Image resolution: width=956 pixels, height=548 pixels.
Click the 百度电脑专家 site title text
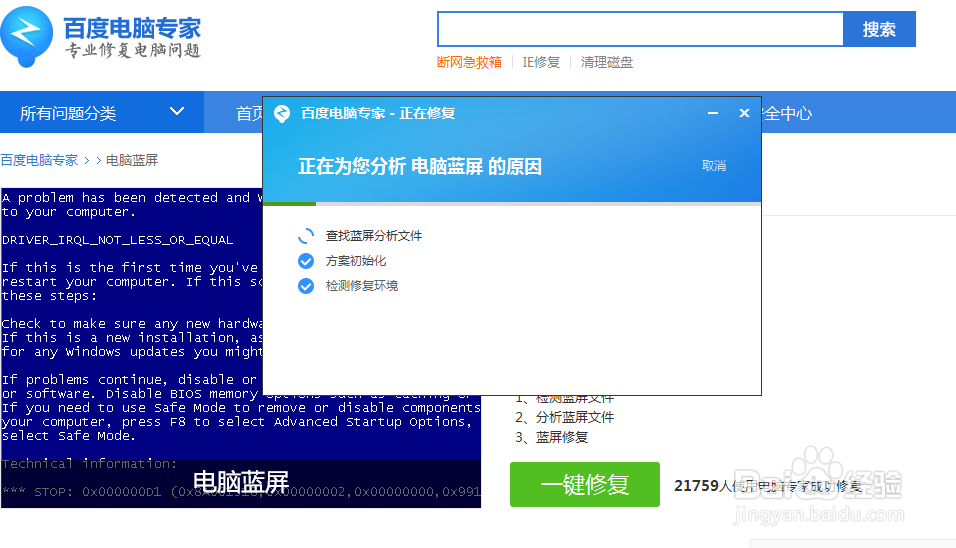(132, 28)
